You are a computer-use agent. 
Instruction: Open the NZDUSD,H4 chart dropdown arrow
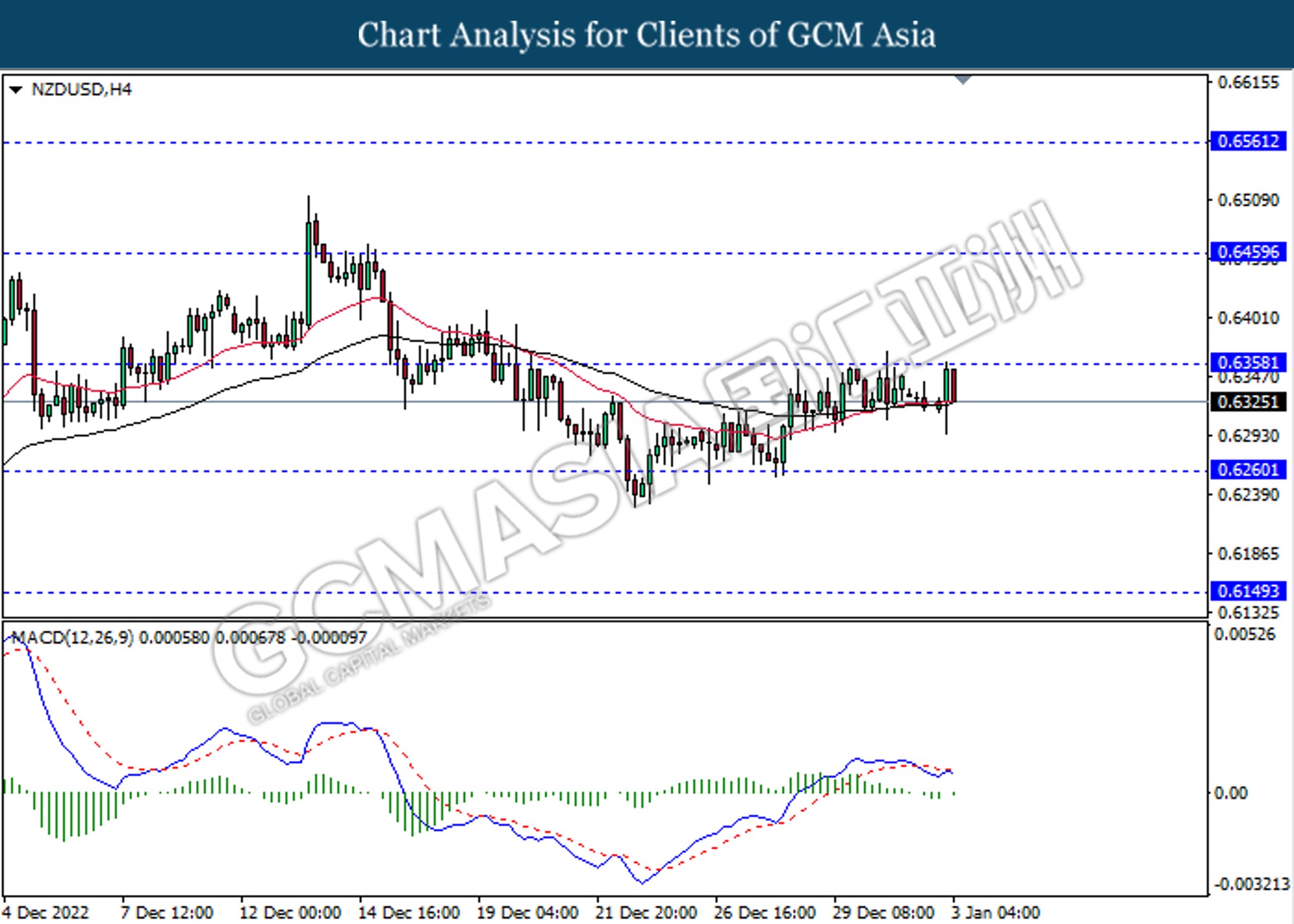(16, 90)
